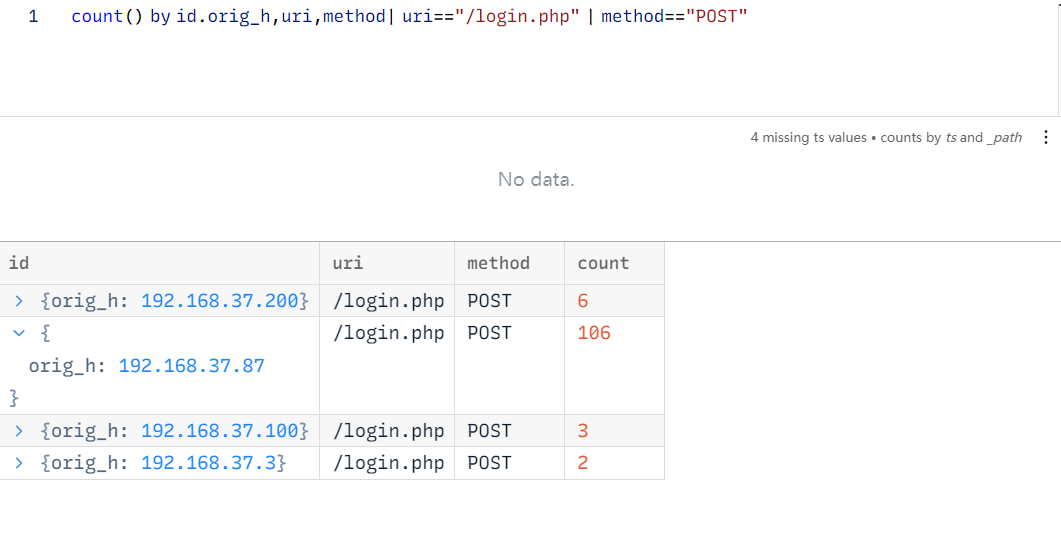The width and height of the screenshot is (1061, 544).
Task: Click line number 1 in the editor gutter
Action: [x=33, y=18]
